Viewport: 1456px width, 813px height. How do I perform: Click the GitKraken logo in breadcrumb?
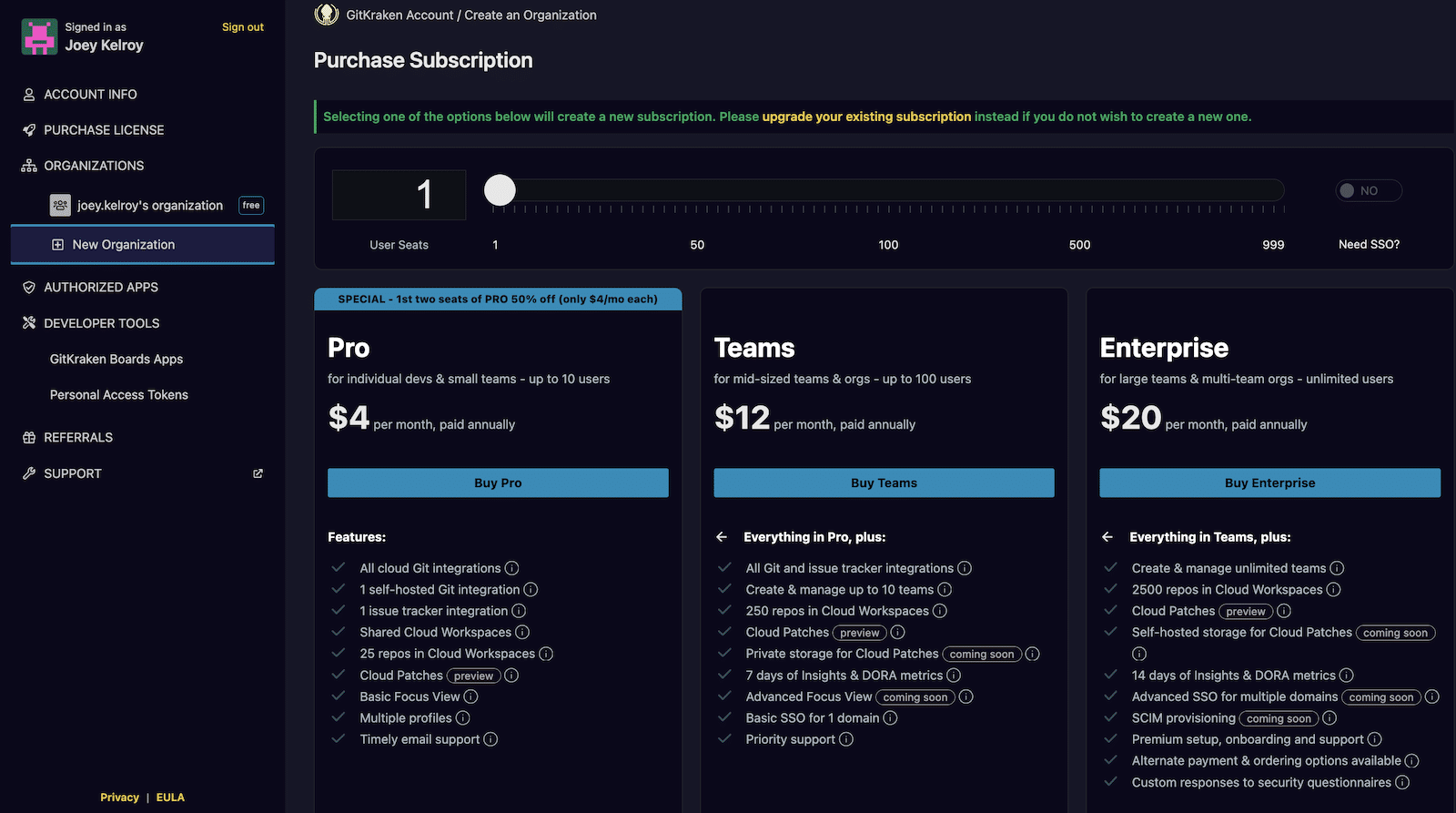pyautogui.click(x=326, y=14)
